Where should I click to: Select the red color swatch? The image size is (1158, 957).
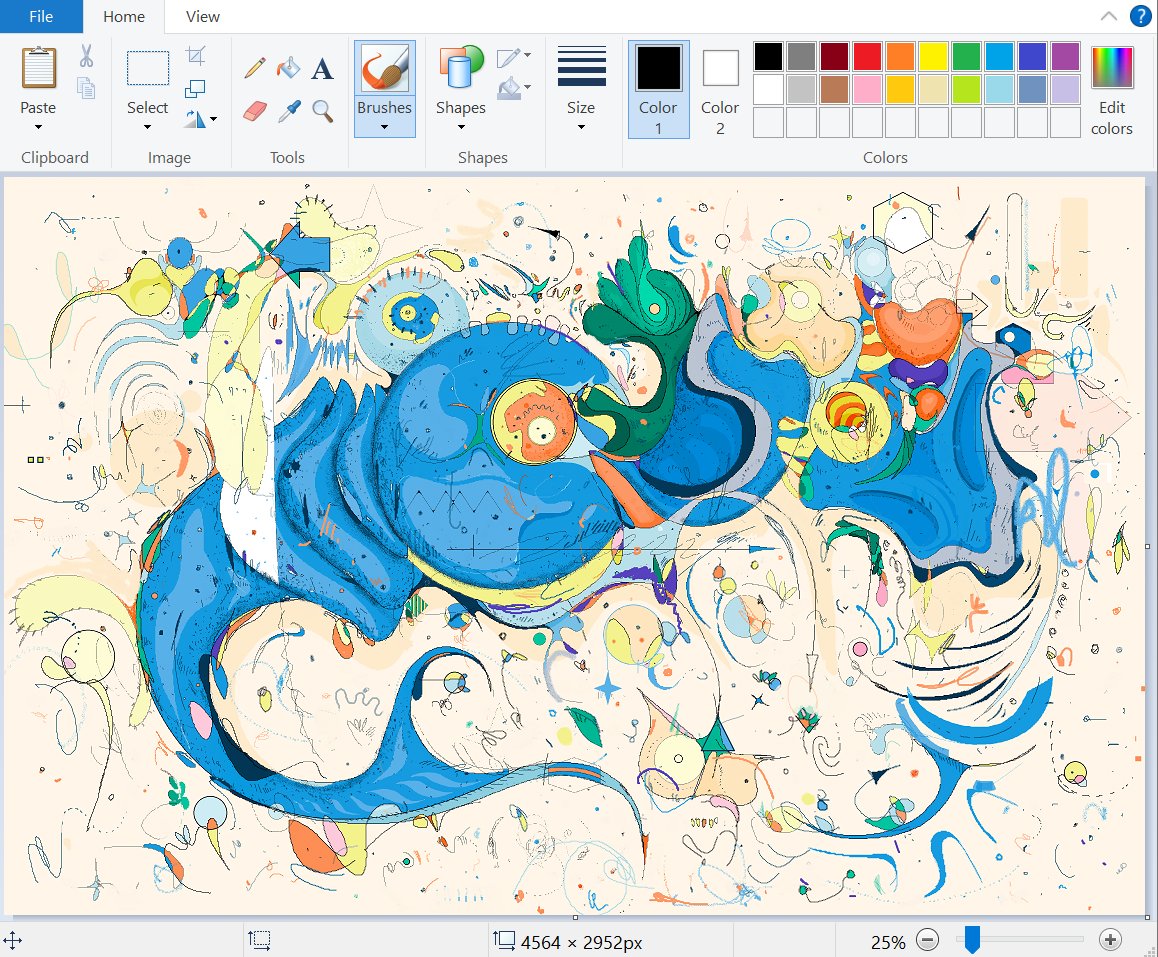click(x=868, y=57)
